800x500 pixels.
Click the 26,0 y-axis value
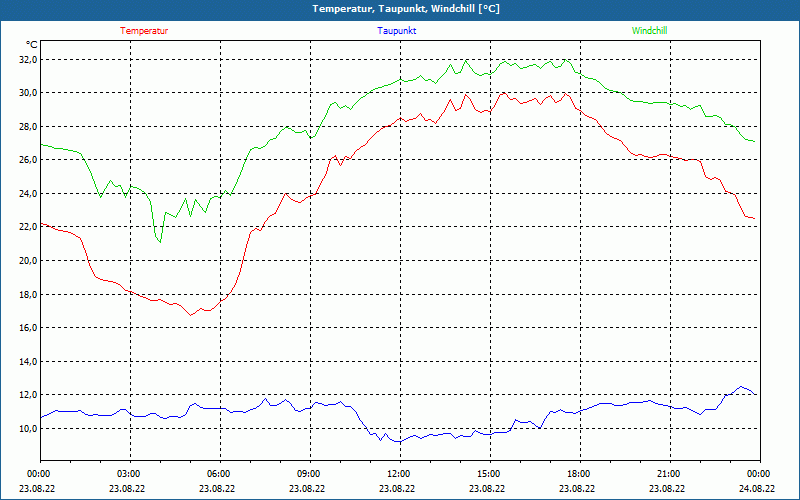[29, 160]
